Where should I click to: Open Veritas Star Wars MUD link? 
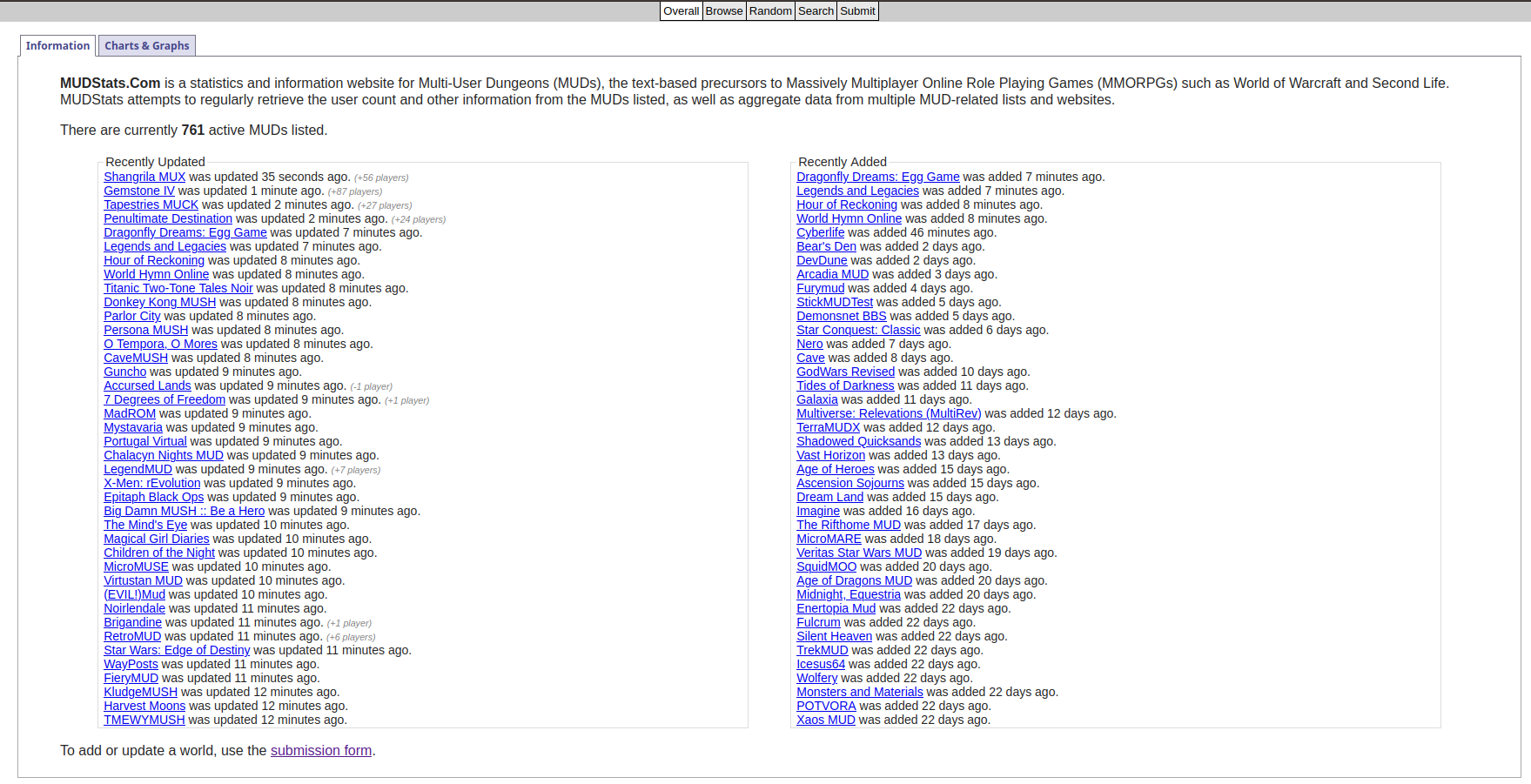point(859,553)
